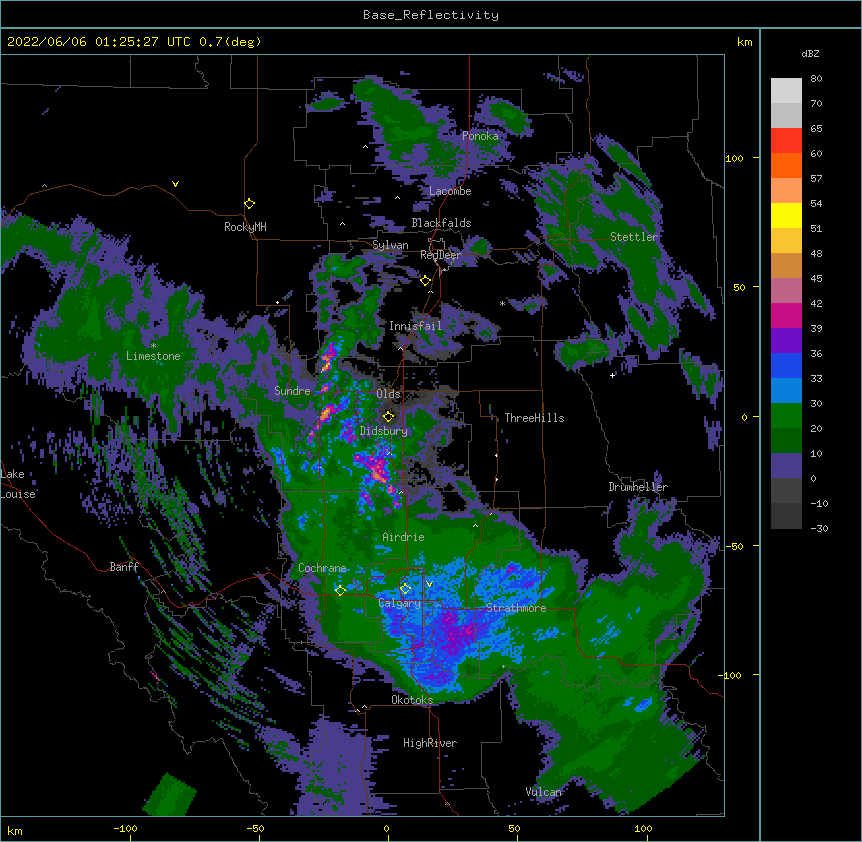This screenshot has height=842, width=862.
Task: Click the yellow V marker northeast of Calgary
Action: tap(429, 584)
